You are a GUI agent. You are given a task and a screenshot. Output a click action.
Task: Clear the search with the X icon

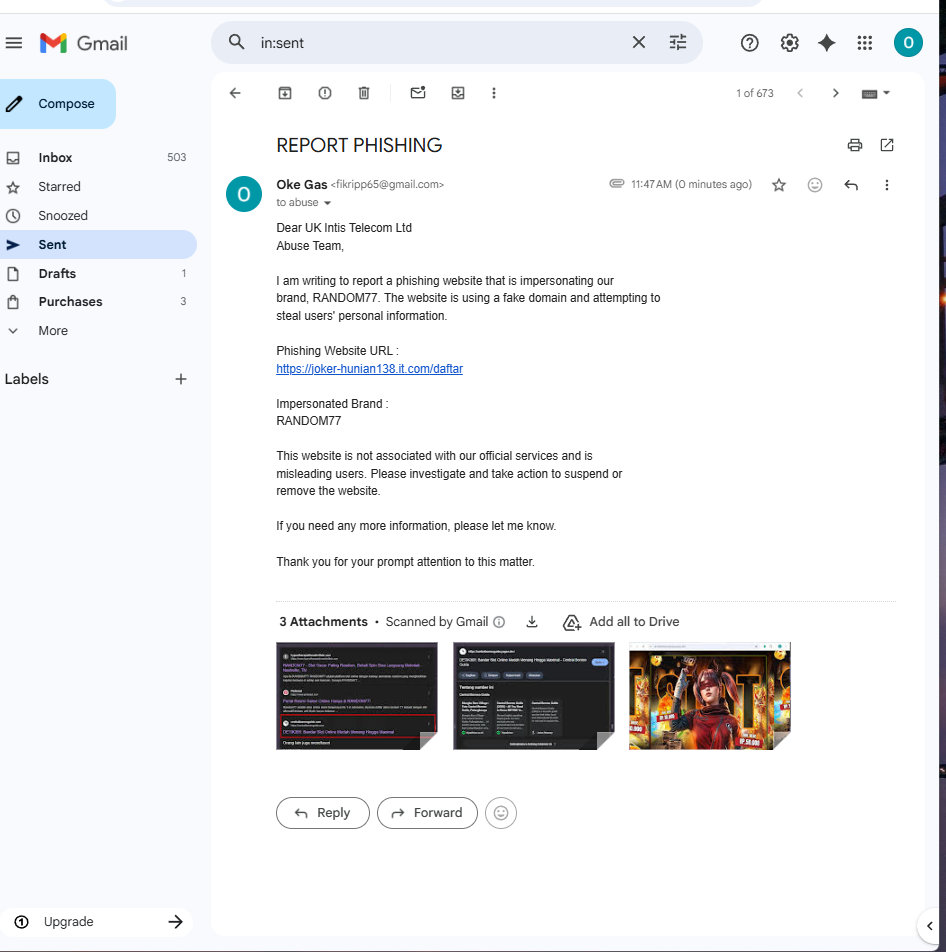click(638, 42)
